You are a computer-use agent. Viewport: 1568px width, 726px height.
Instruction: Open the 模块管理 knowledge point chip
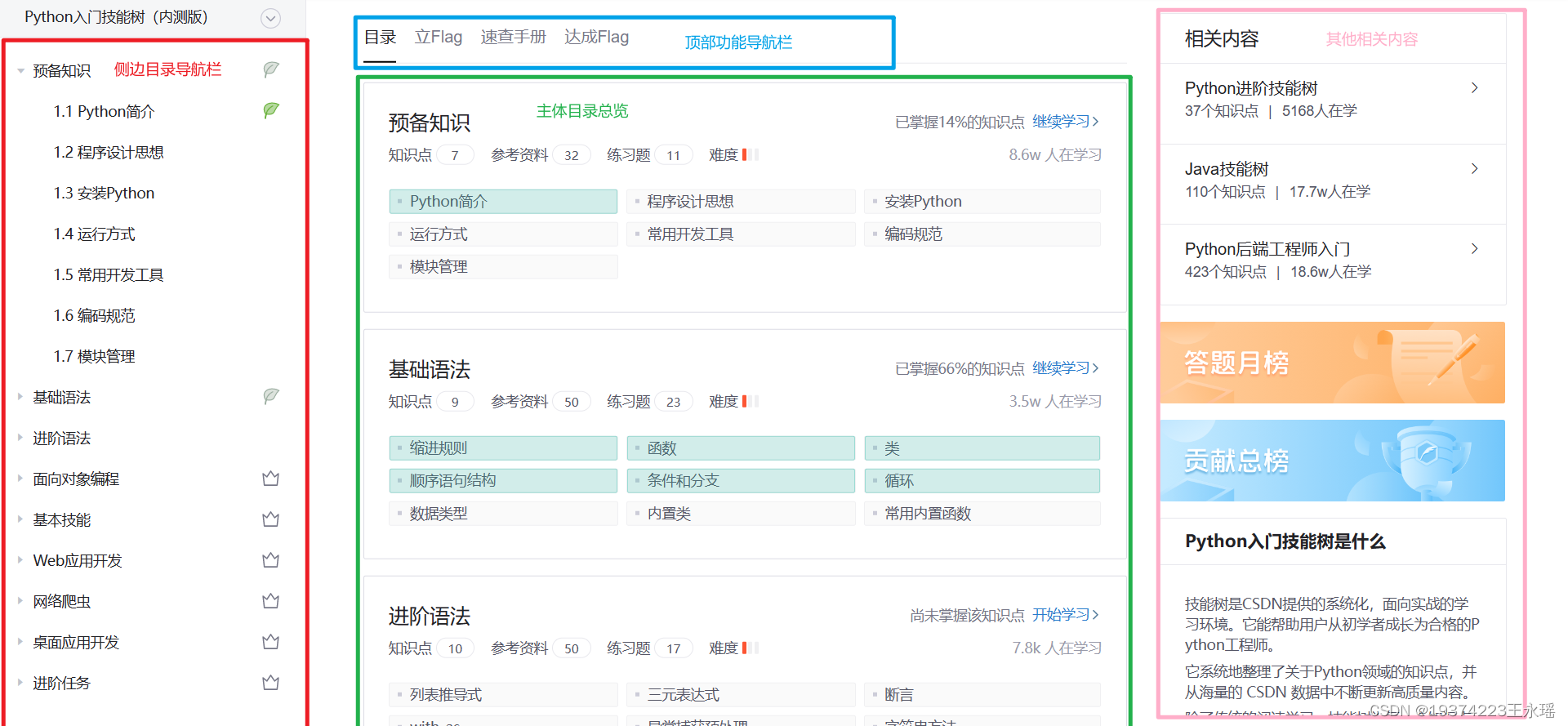(x=503, y=267)
